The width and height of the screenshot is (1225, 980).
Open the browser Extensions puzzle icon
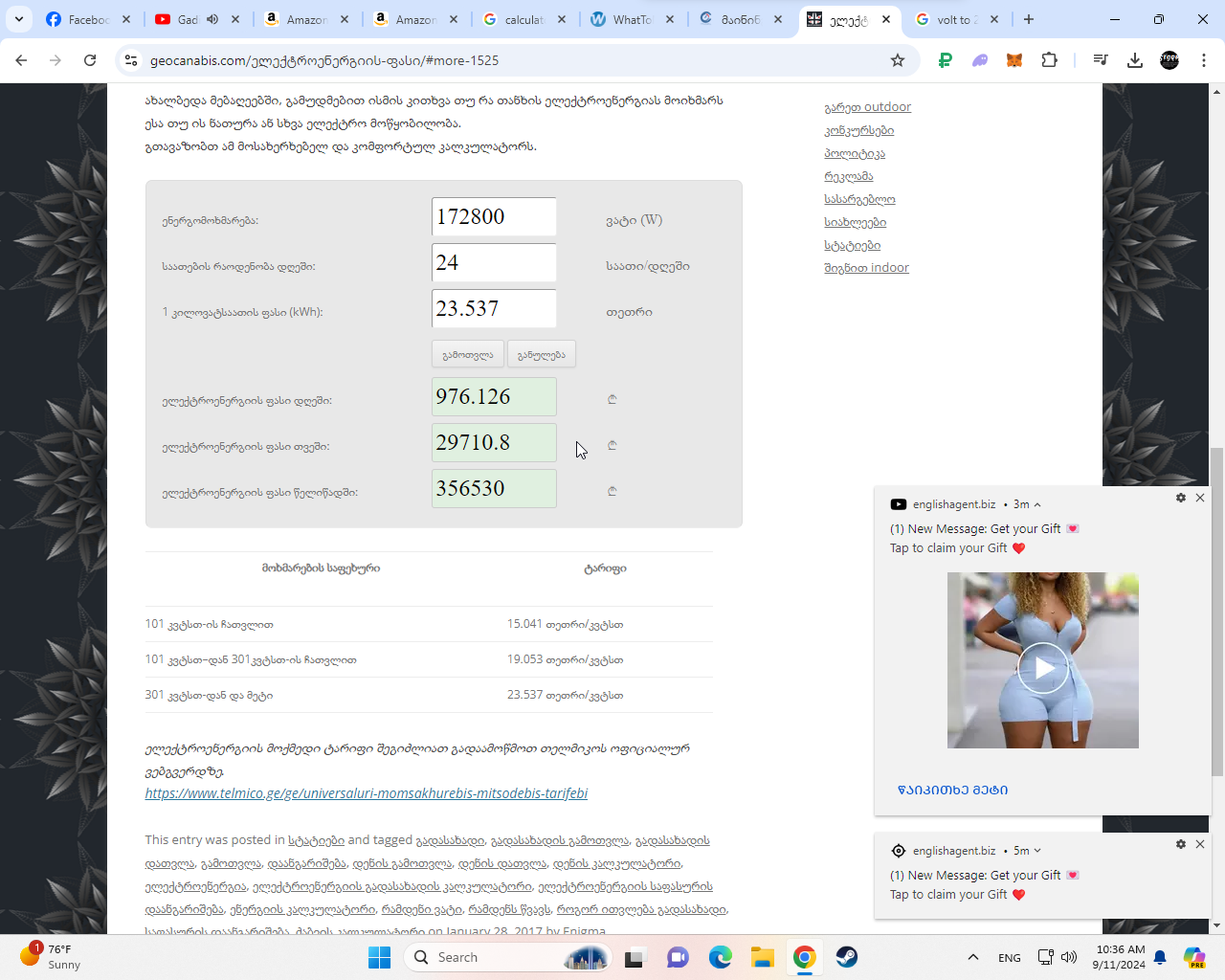[x=1049, y=60]
